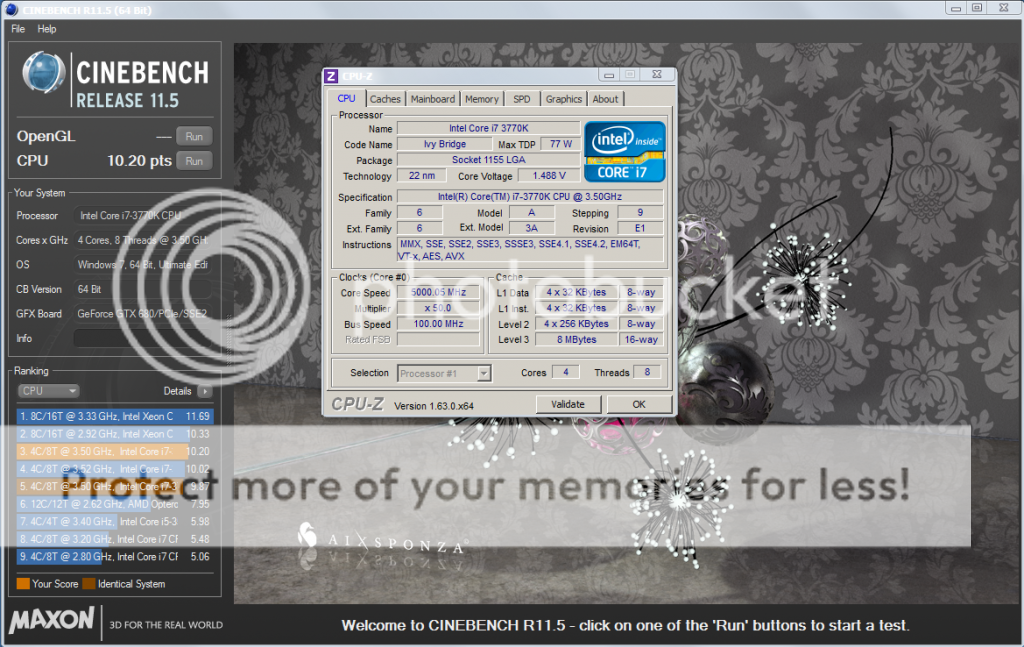Click OK to close CPU-Z
Screen dimensions: 1024x647
point(639,404)
